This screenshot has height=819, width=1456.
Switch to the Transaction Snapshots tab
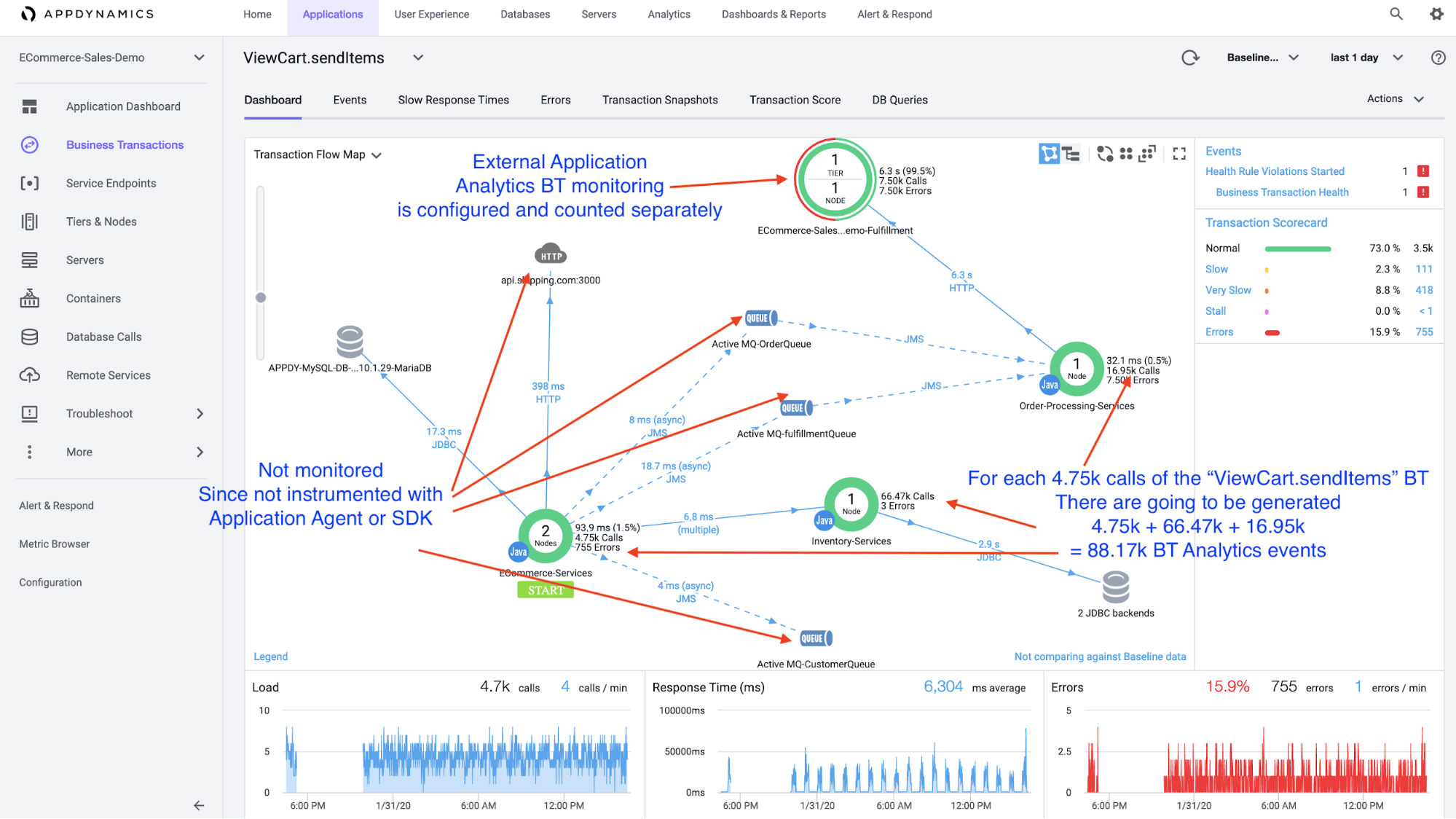coord(660,100)
